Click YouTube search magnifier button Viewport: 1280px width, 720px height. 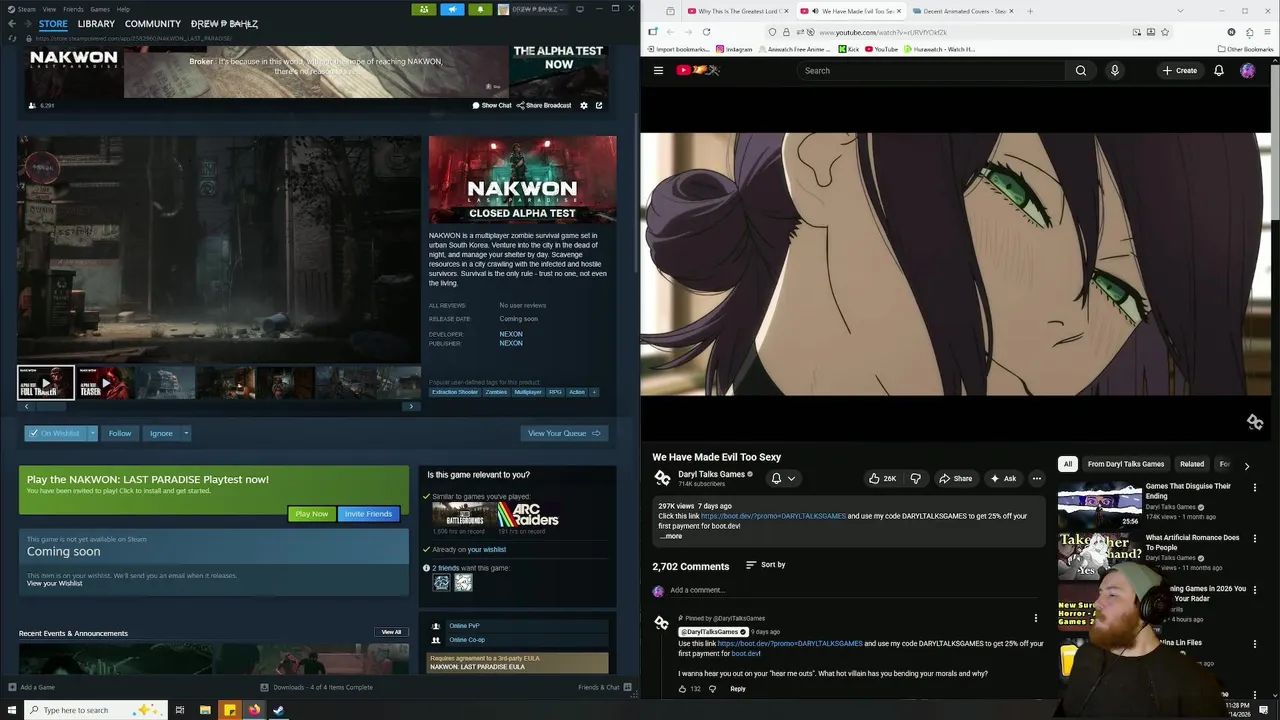(x=1080, y=70)
